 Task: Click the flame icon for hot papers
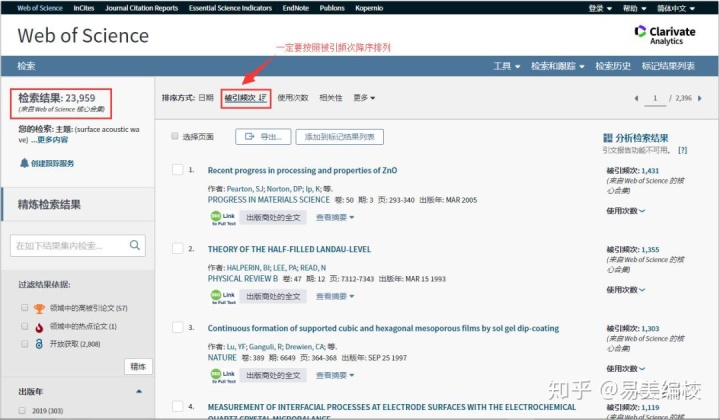39,327
